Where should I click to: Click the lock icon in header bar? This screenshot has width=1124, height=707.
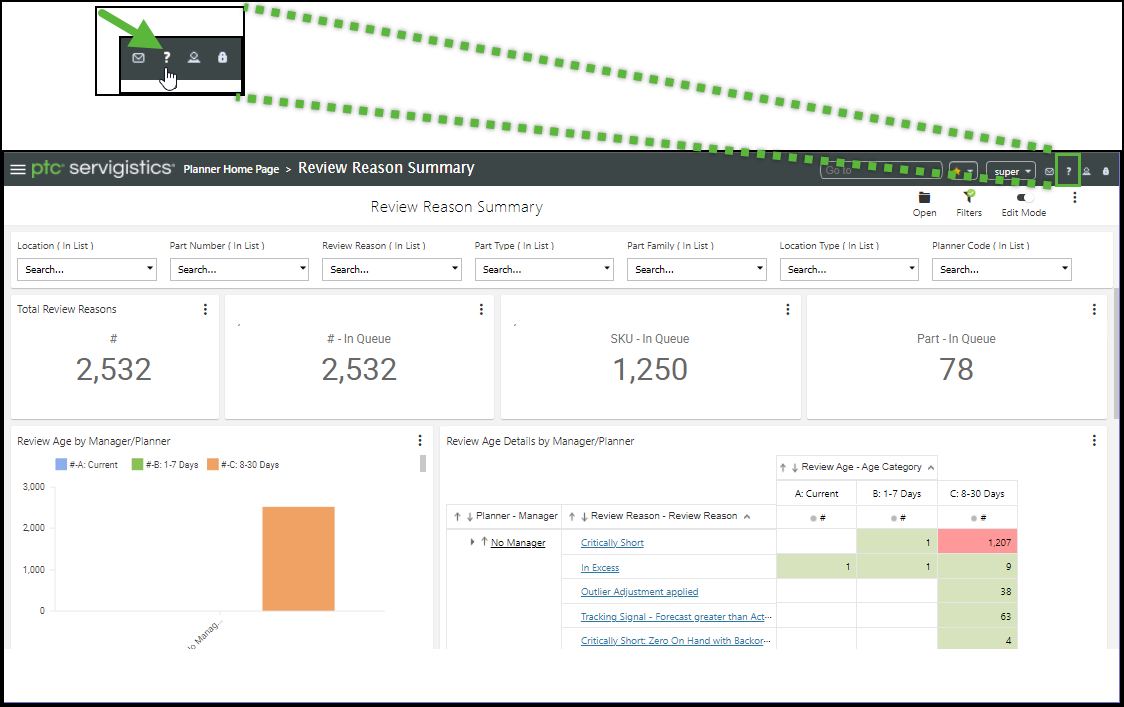click(1105, 171)
